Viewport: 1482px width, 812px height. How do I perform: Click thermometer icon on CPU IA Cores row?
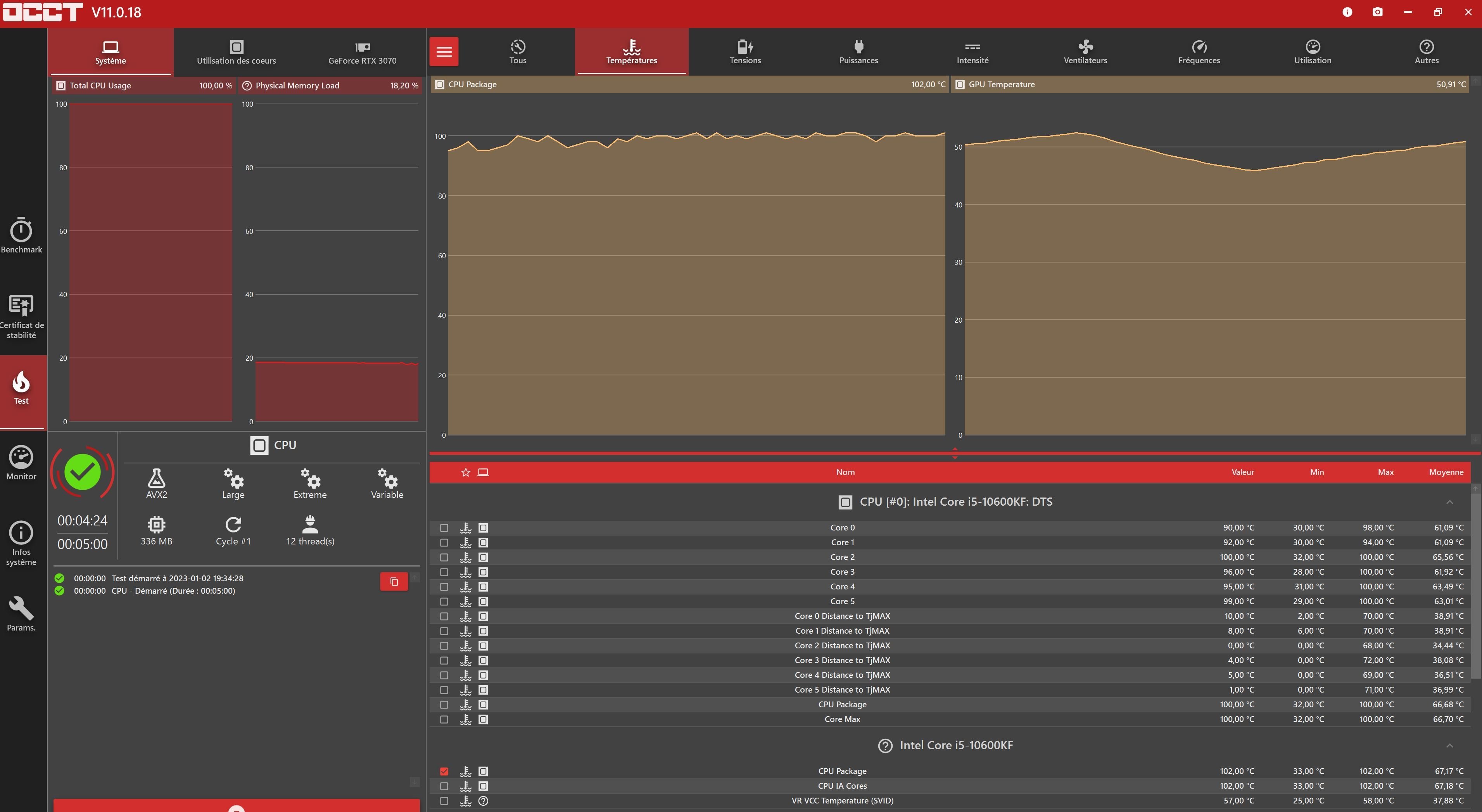465,786
